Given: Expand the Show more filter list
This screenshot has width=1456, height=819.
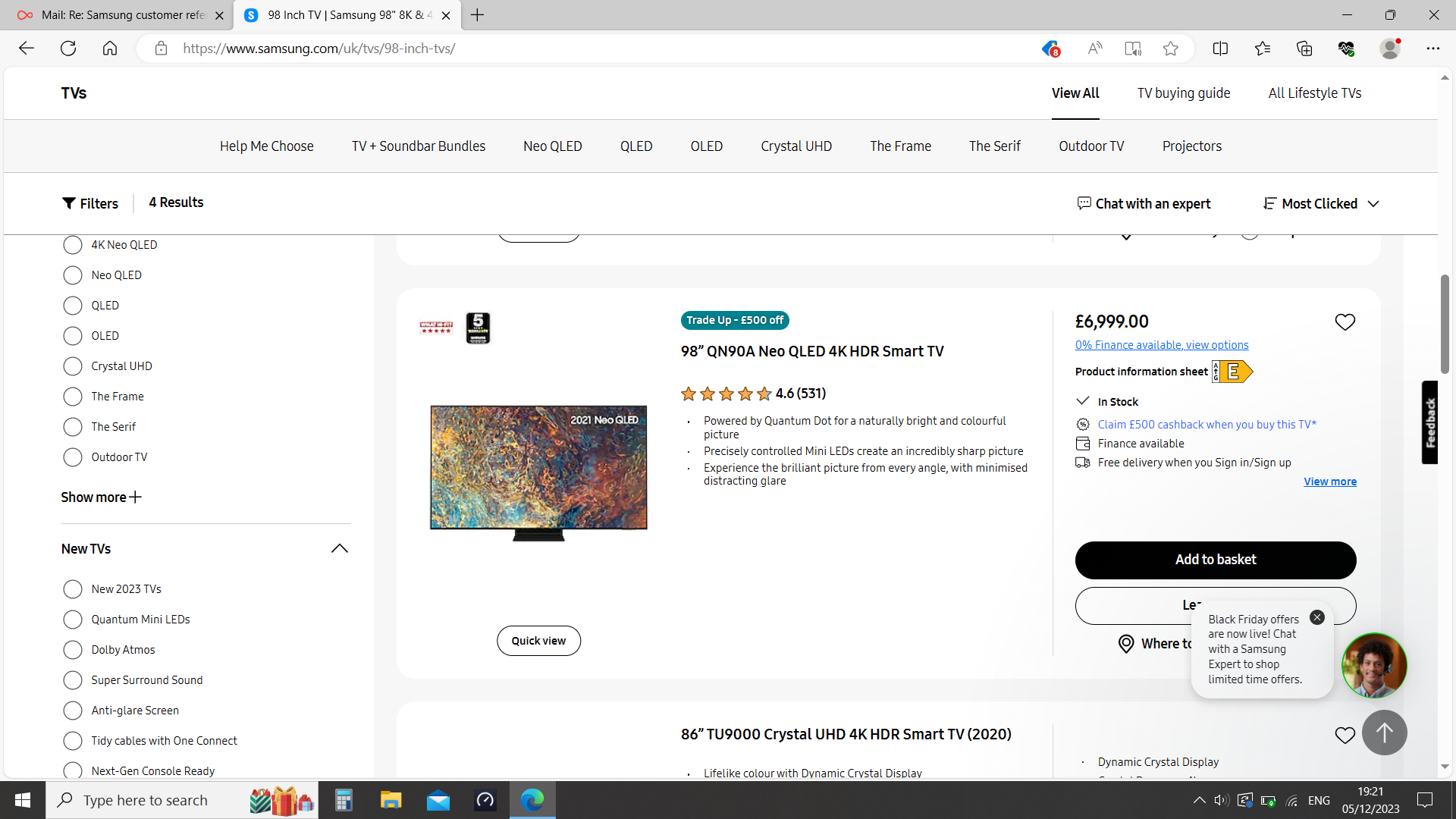Looking at the screenshot, I should (x=101, y=497).
